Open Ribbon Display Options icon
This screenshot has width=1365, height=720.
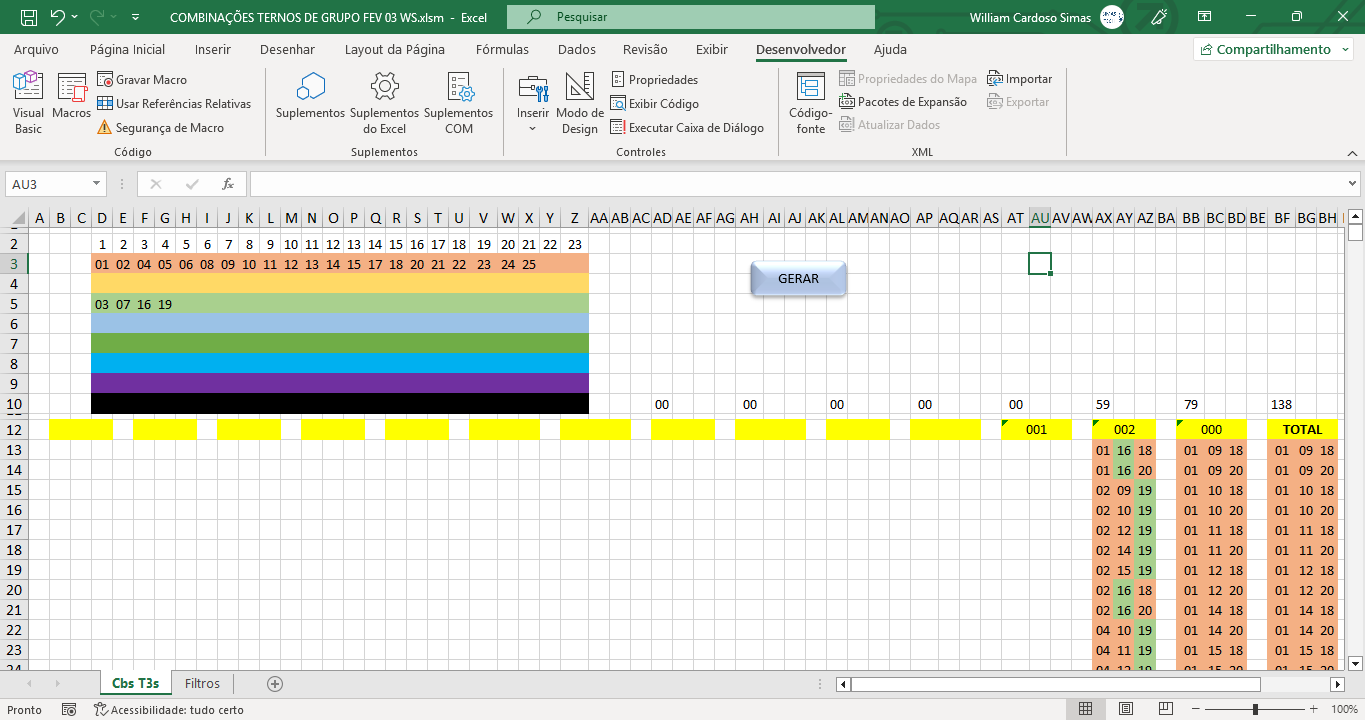pos(1205,17)
